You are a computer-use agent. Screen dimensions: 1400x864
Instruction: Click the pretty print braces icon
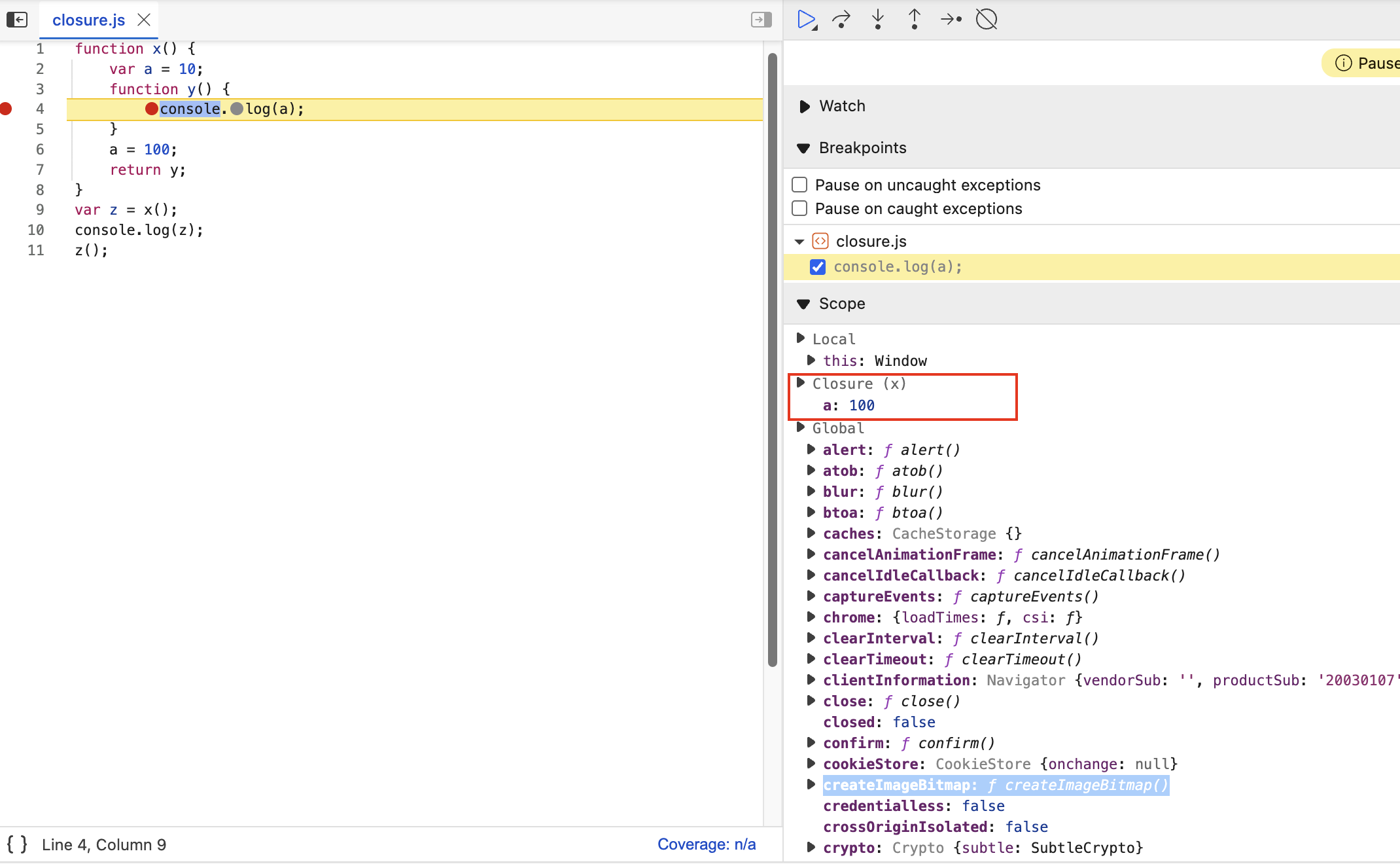17,844
